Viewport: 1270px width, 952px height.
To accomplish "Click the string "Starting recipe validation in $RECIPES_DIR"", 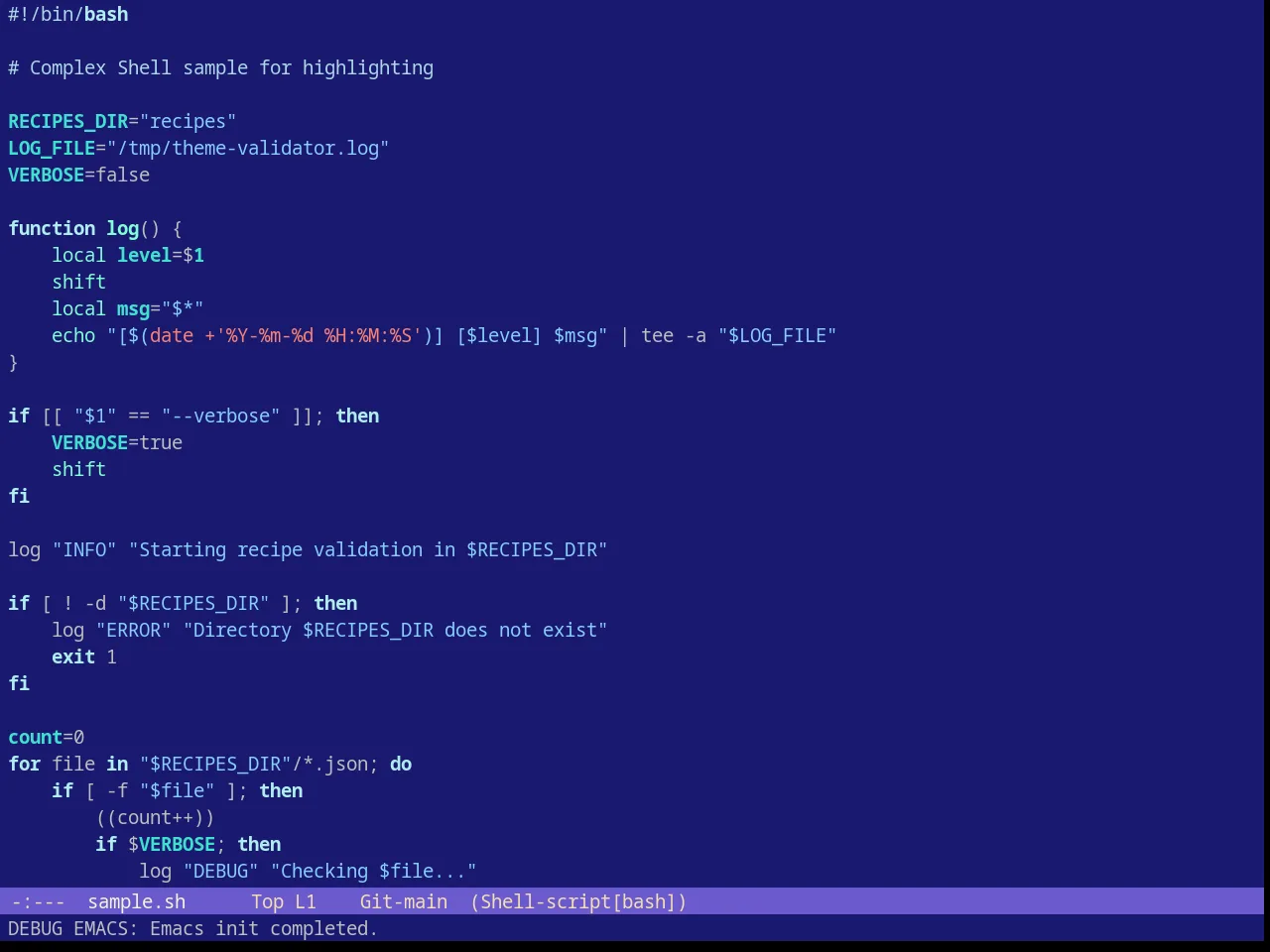I will [x=368, y=549].
